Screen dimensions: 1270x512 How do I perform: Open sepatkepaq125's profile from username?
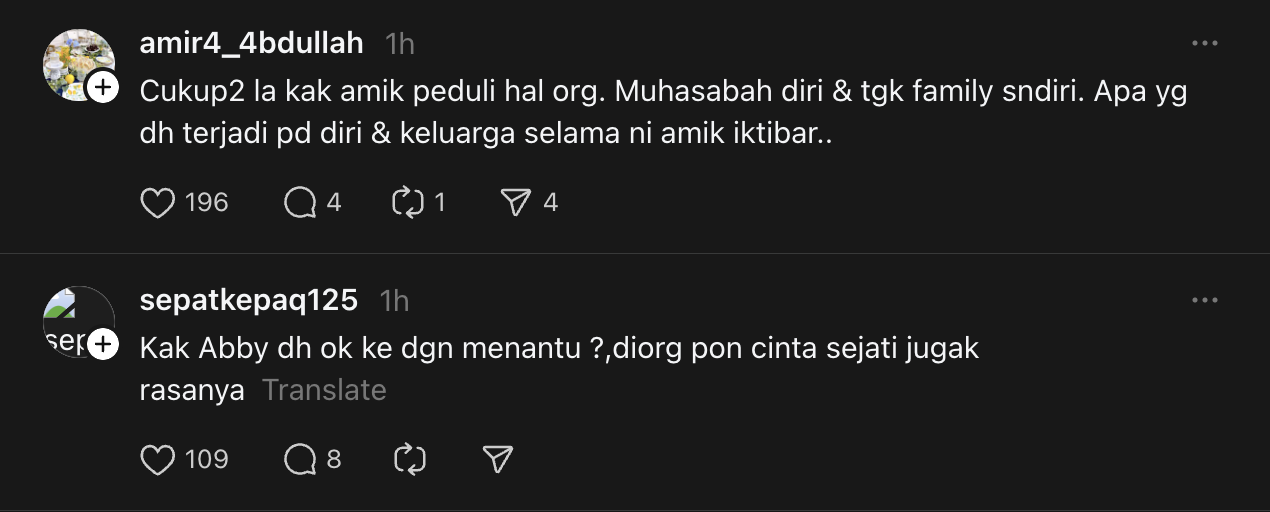click(249, 300)
